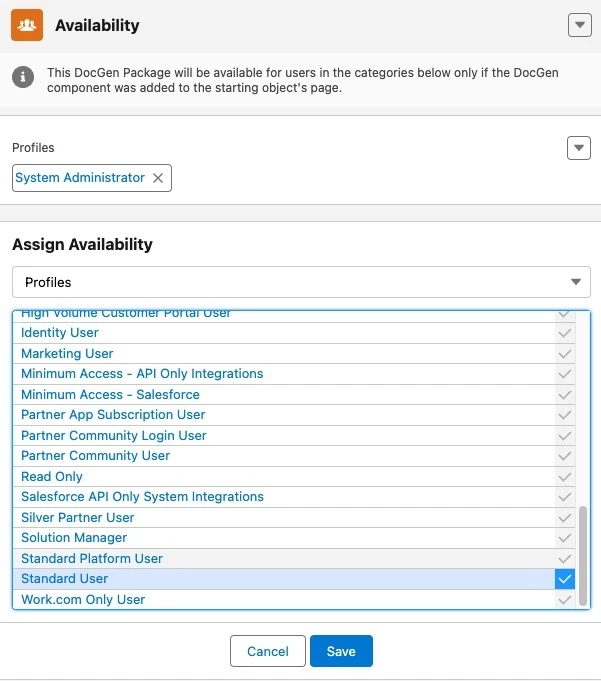Click checkmark icon for Silver Partner User
This screenshot has width=601, height=681.
coord(565,518)
